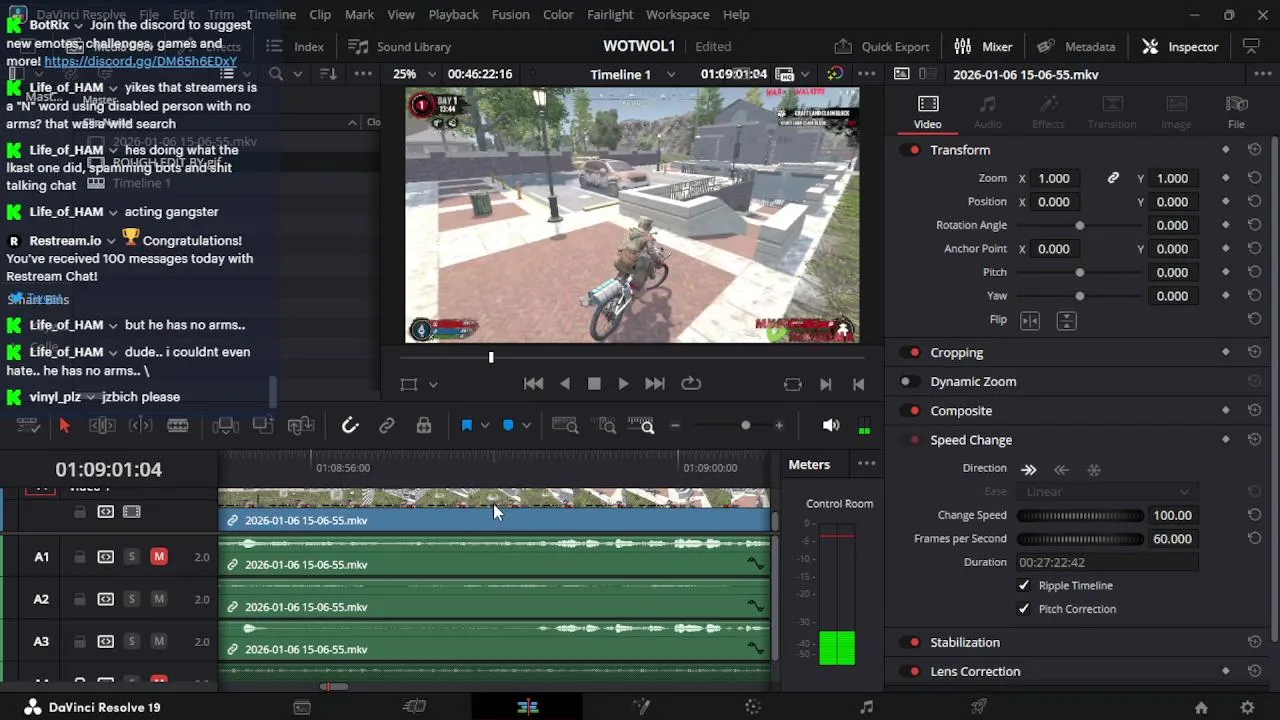
Task: Open the viewer transform overlay dropdown arrow
Action: click(x=433, y=384)
